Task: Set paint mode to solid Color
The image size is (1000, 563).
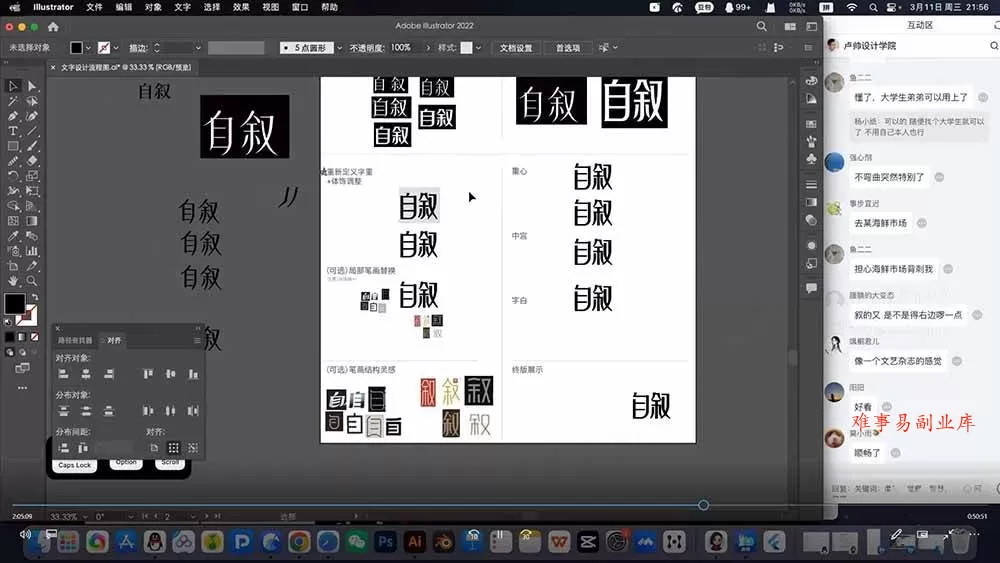Action: [10, 337]
